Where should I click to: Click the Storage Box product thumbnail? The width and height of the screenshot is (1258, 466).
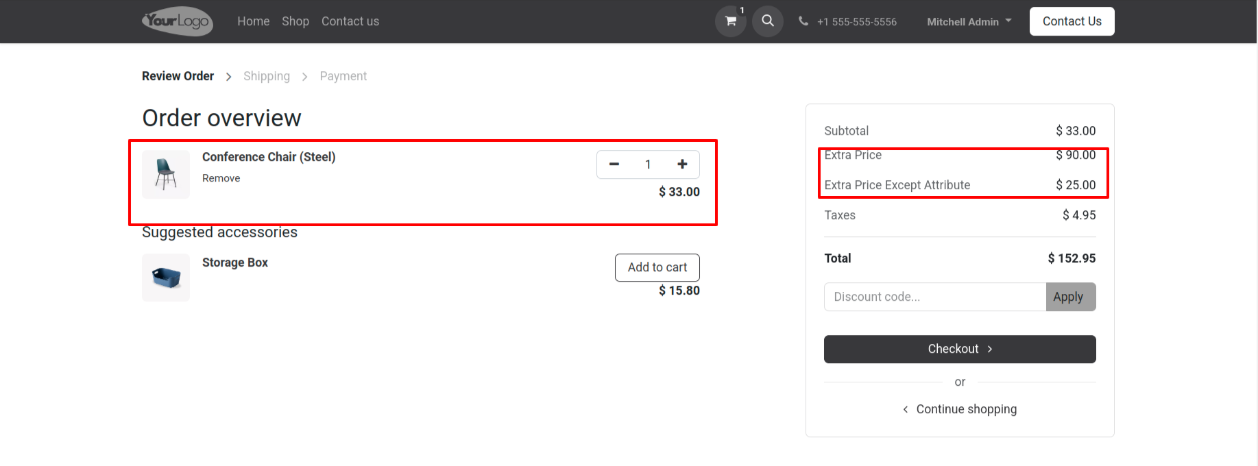point(166,278)
